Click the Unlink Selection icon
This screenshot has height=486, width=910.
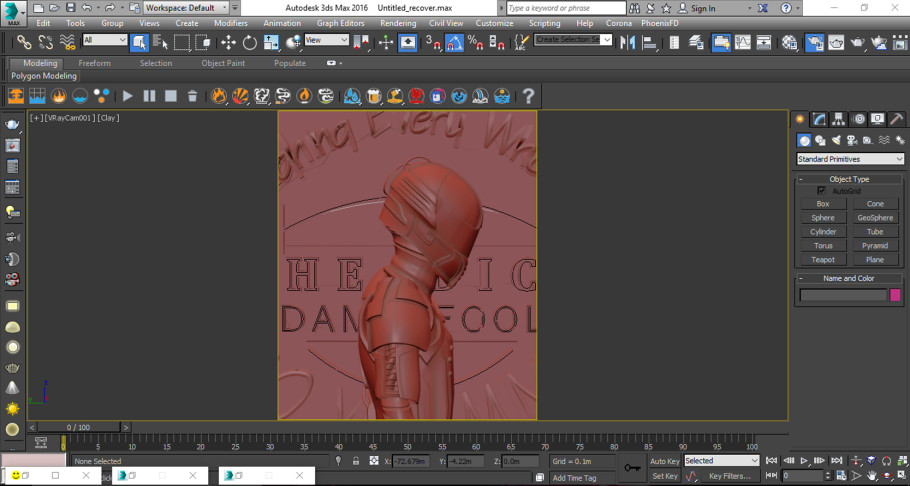(46, 42)
